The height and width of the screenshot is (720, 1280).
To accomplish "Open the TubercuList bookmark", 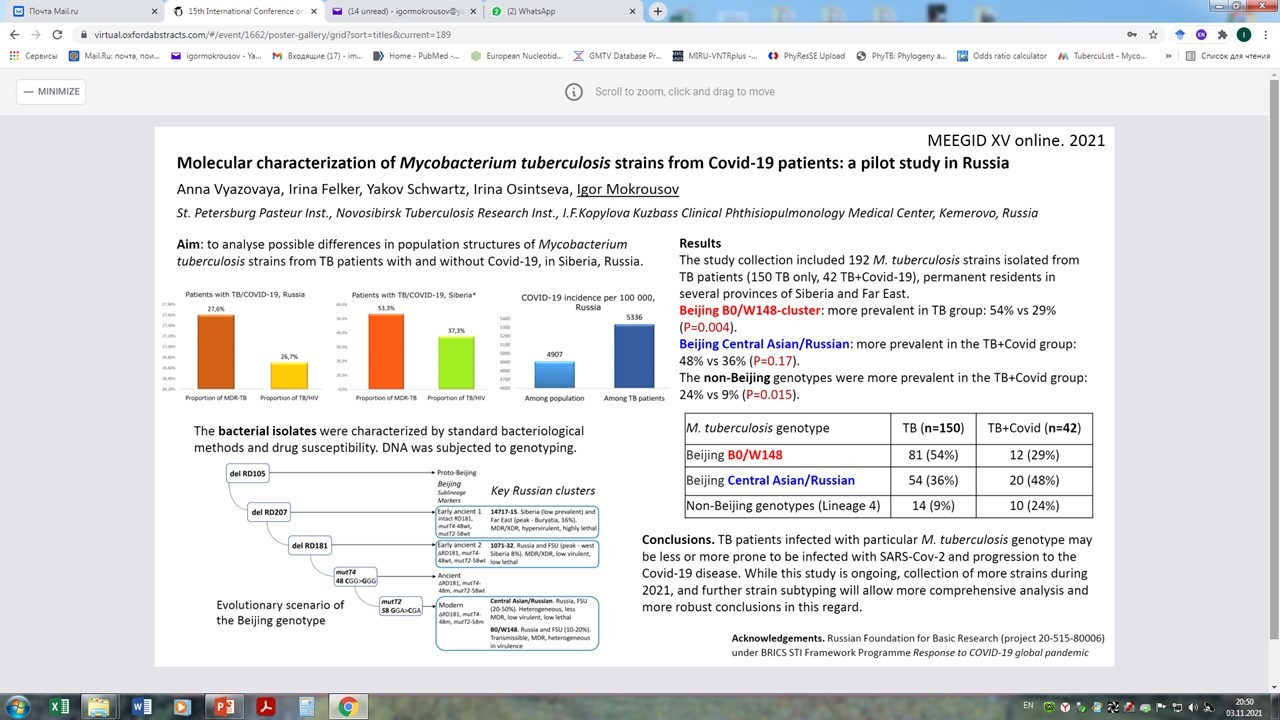I will [x=1103, y=56].
